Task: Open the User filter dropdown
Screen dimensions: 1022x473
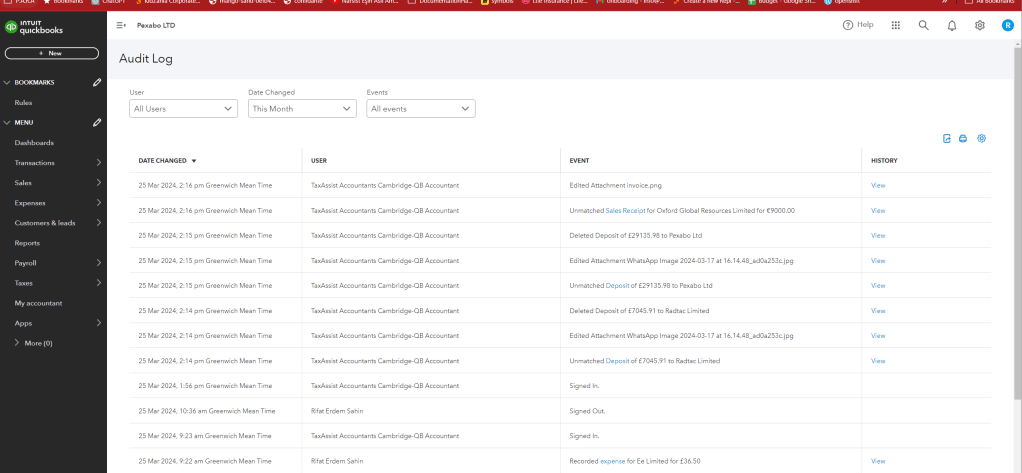Action: click(x=183, y=109)
